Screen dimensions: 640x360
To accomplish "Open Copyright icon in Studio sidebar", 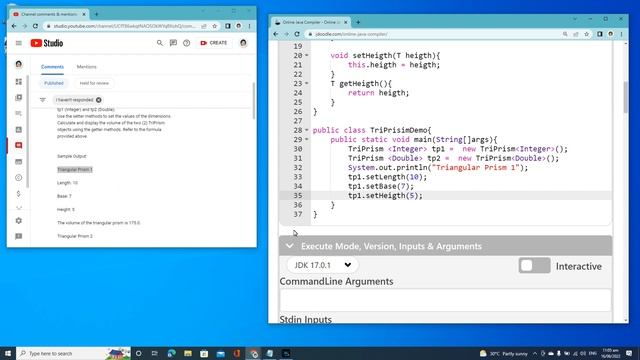I will (x=18, y=178).
